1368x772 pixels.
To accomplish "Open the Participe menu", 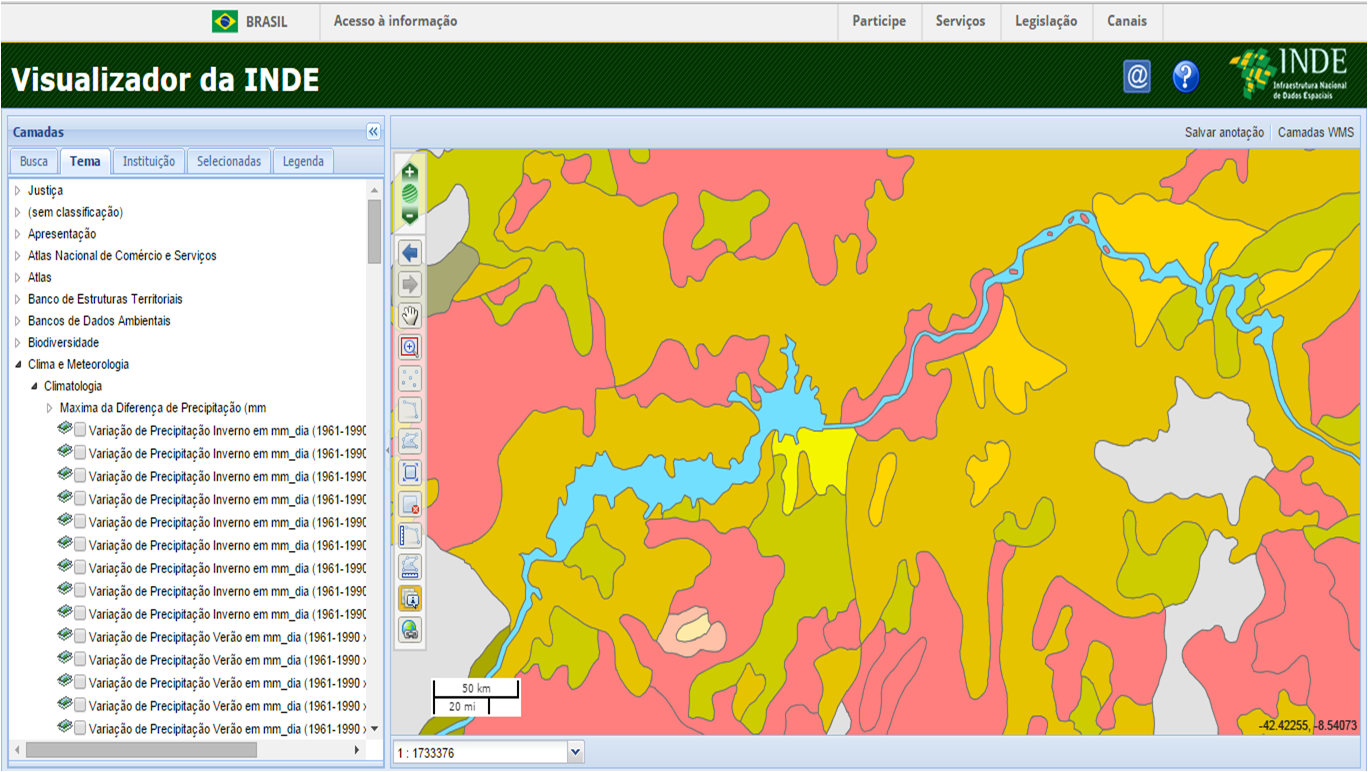I will click(x=879, y=21).
